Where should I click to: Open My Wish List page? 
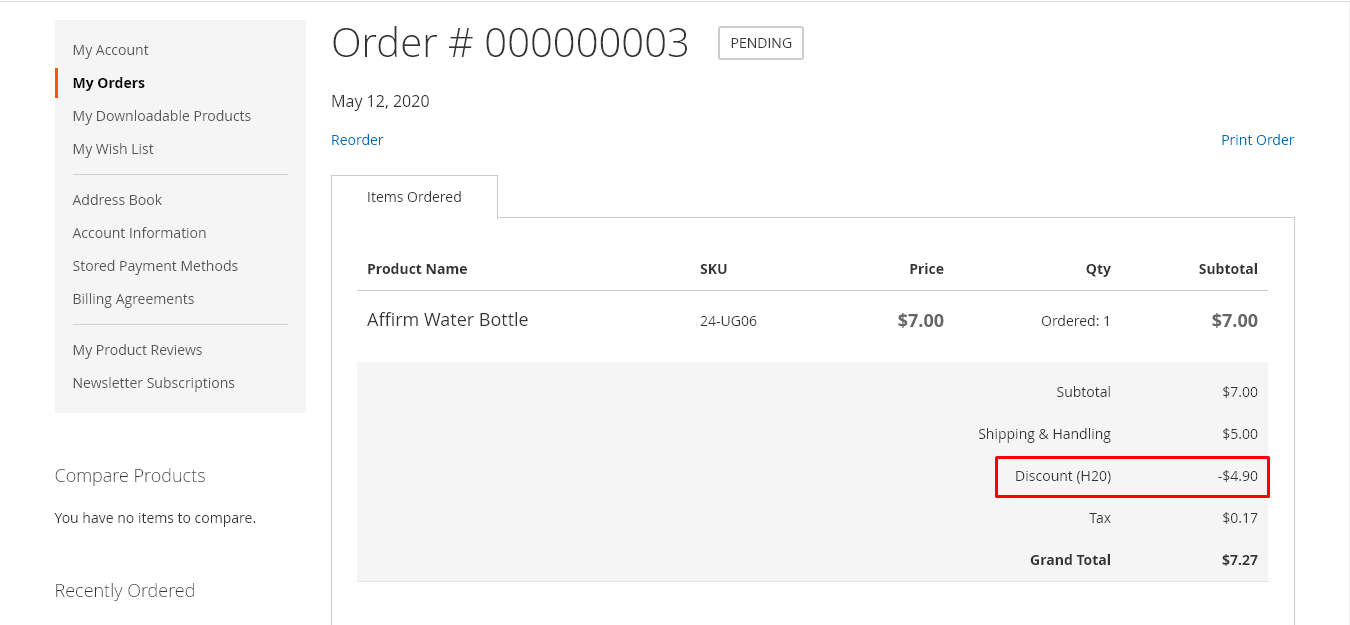tap(113, 149)
